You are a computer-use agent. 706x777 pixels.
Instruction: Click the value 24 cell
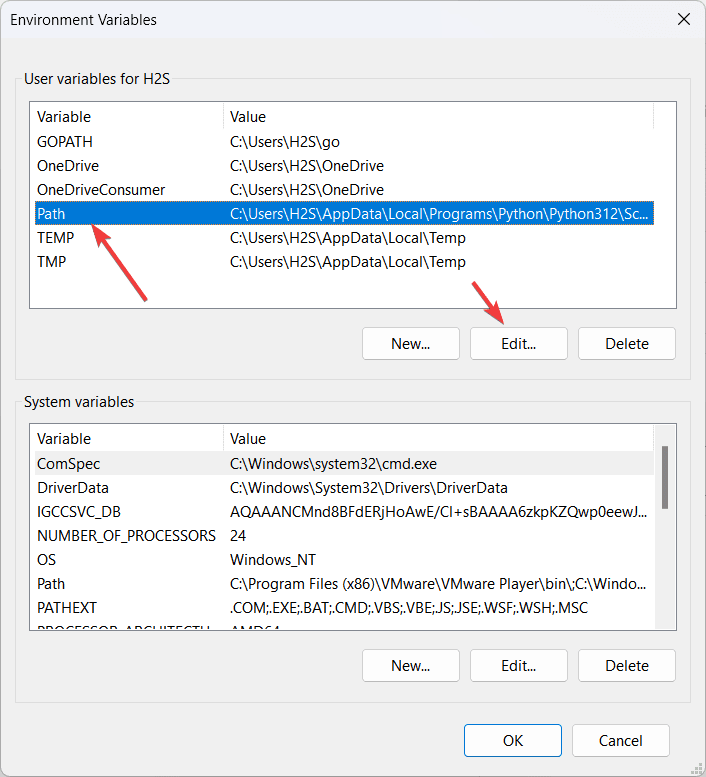tap(238, 536)
